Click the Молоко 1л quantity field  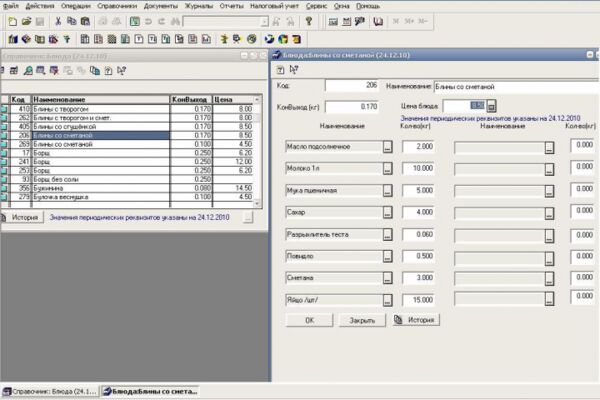click(418, 168)
